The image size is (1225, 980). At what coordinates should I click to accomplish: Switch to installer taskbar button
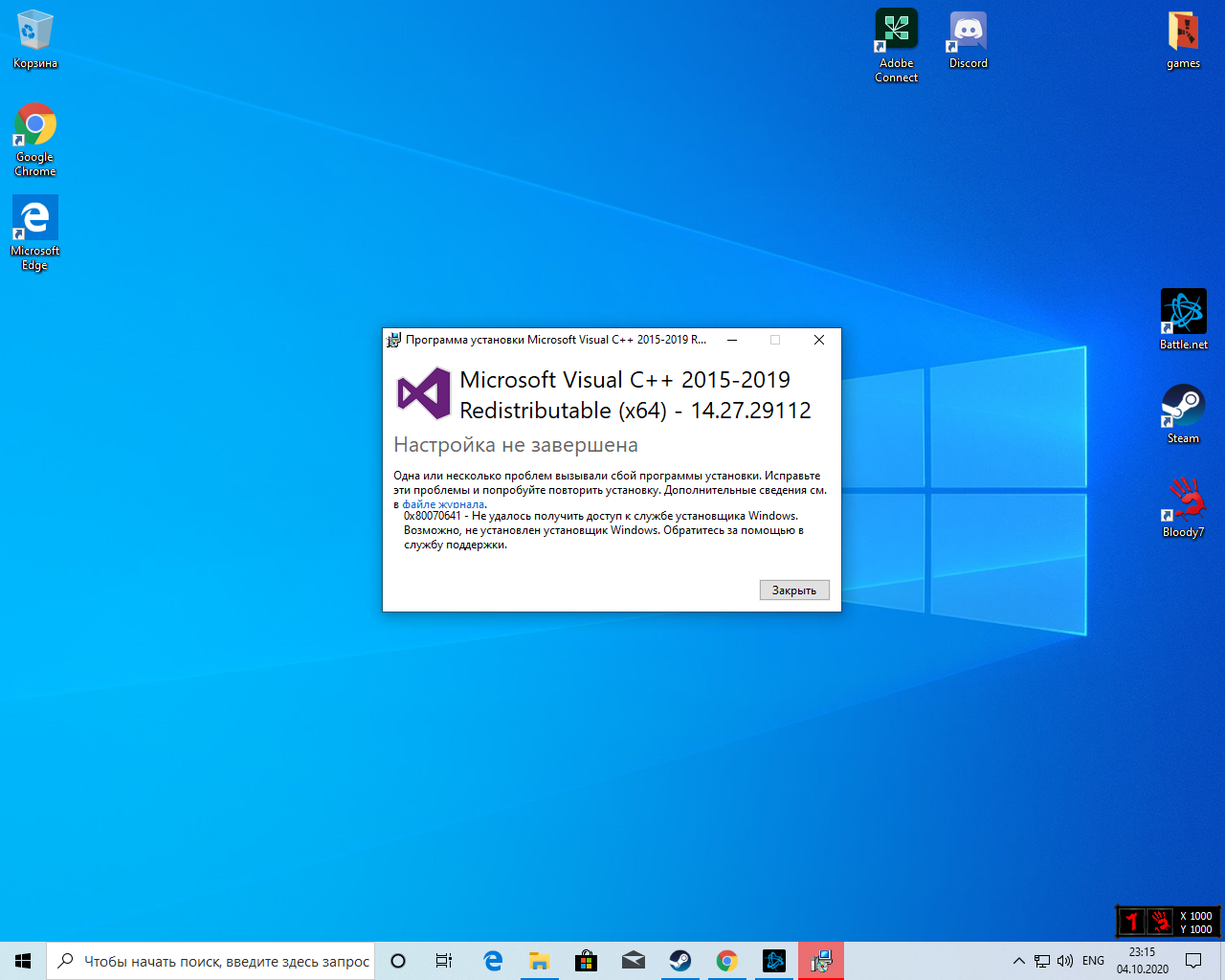(x=821, y=961)
